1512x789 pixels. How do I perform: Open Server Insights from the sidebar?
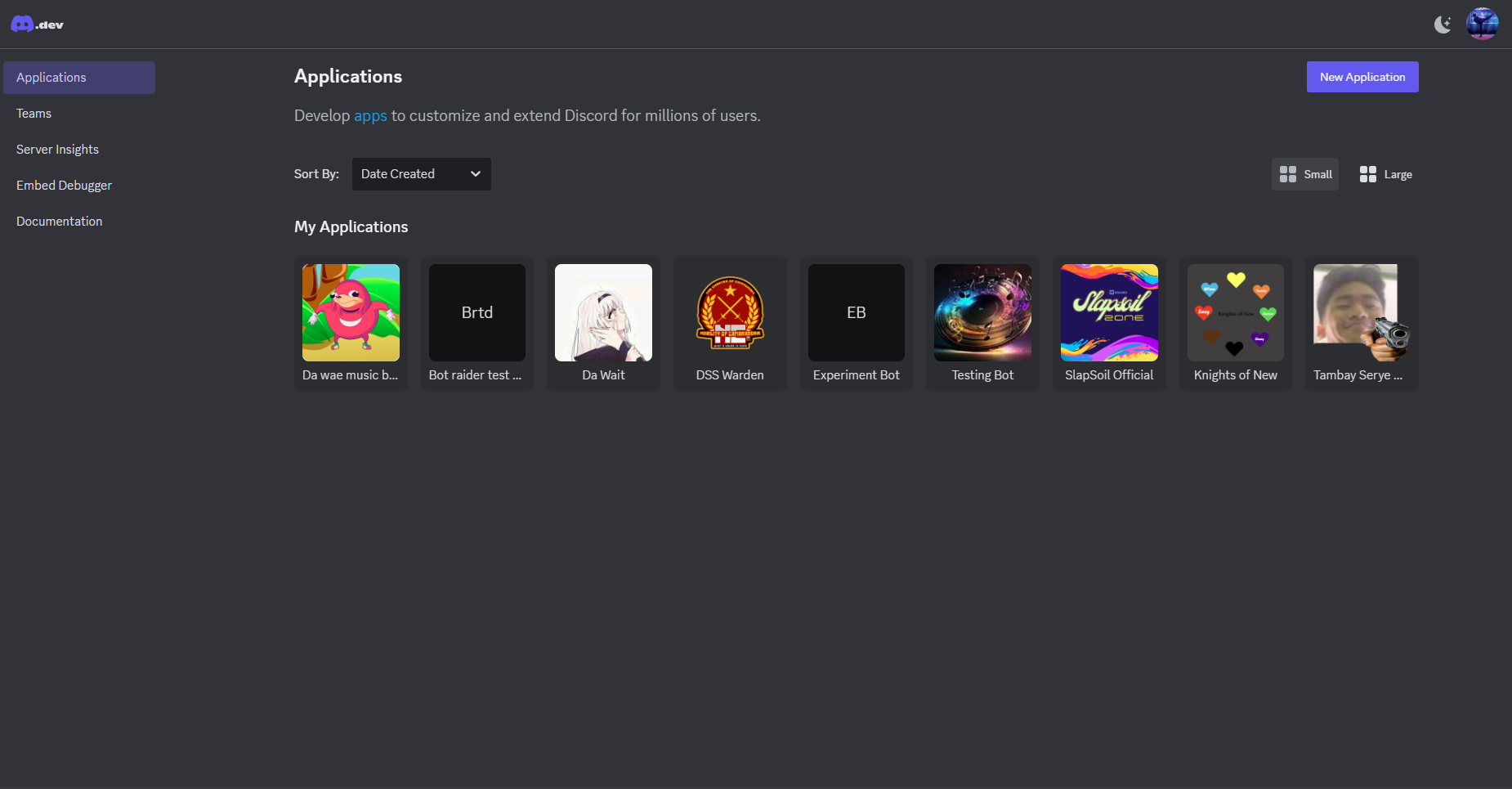[57, 149]
